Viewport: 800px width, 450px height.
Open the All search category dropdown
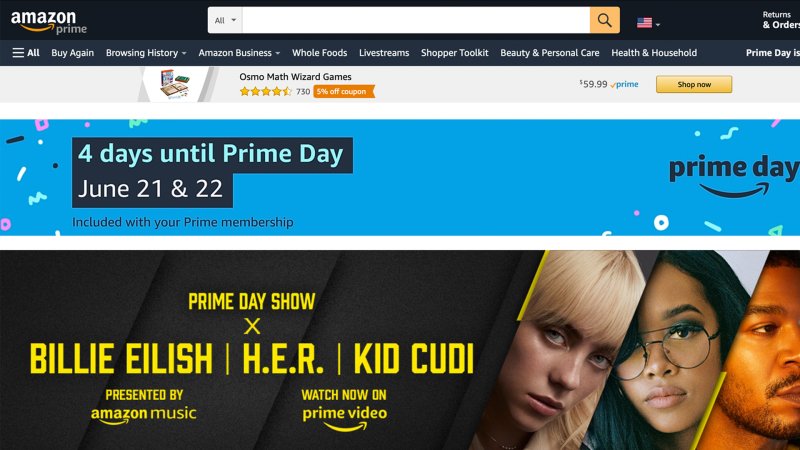pos(225,20)
